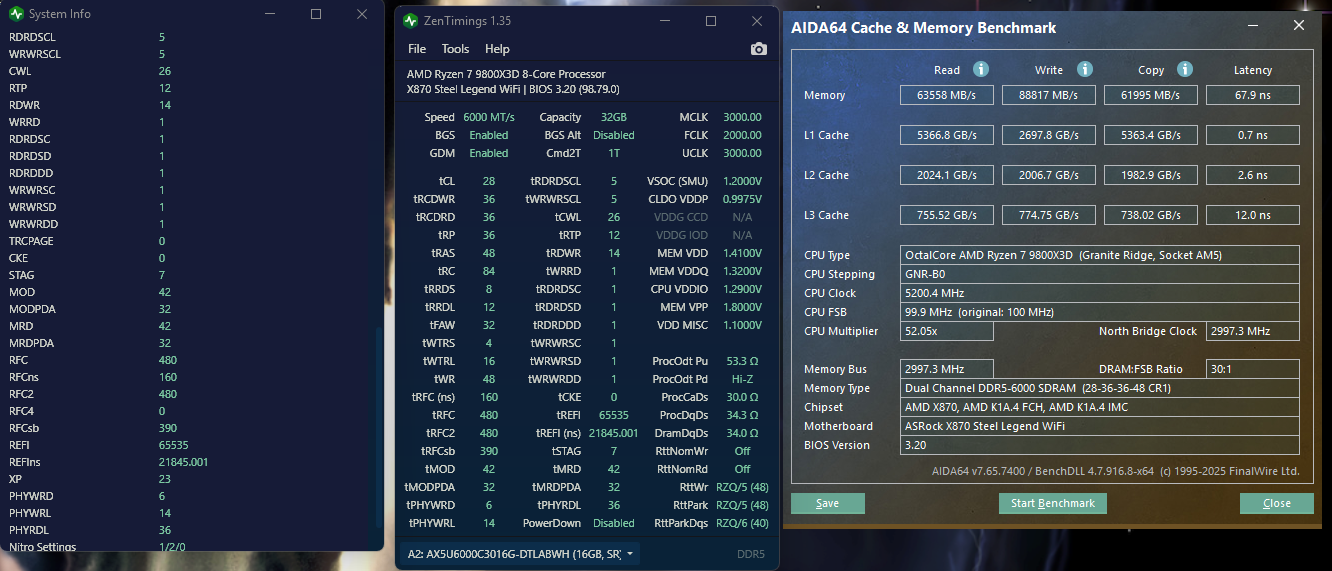
Task: Click the Speed value 6000 MT/s
Action: click(x=488, y=117)
